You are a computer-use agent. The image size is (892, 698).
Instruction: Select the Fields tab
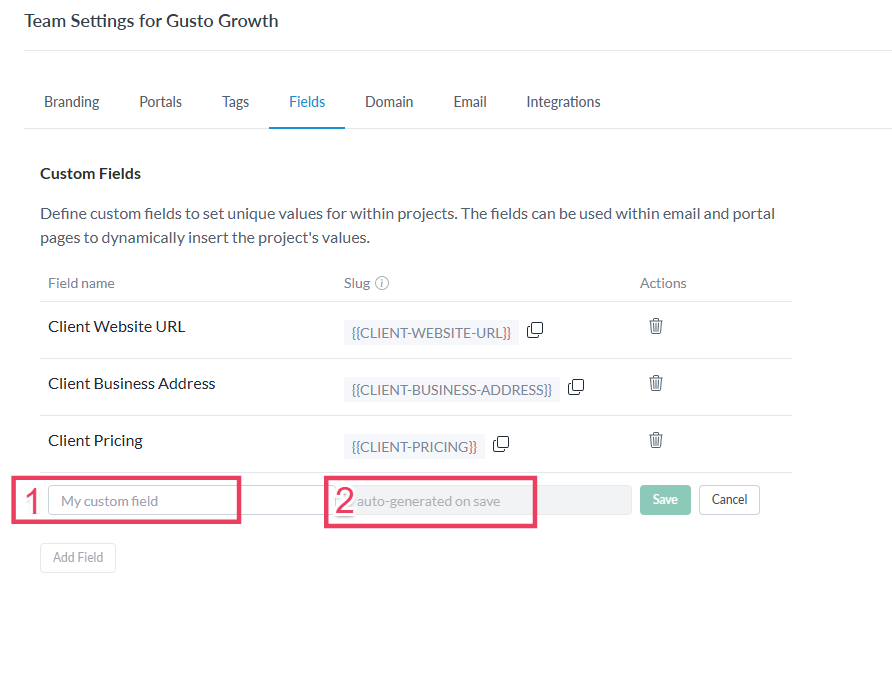point(307,102)
